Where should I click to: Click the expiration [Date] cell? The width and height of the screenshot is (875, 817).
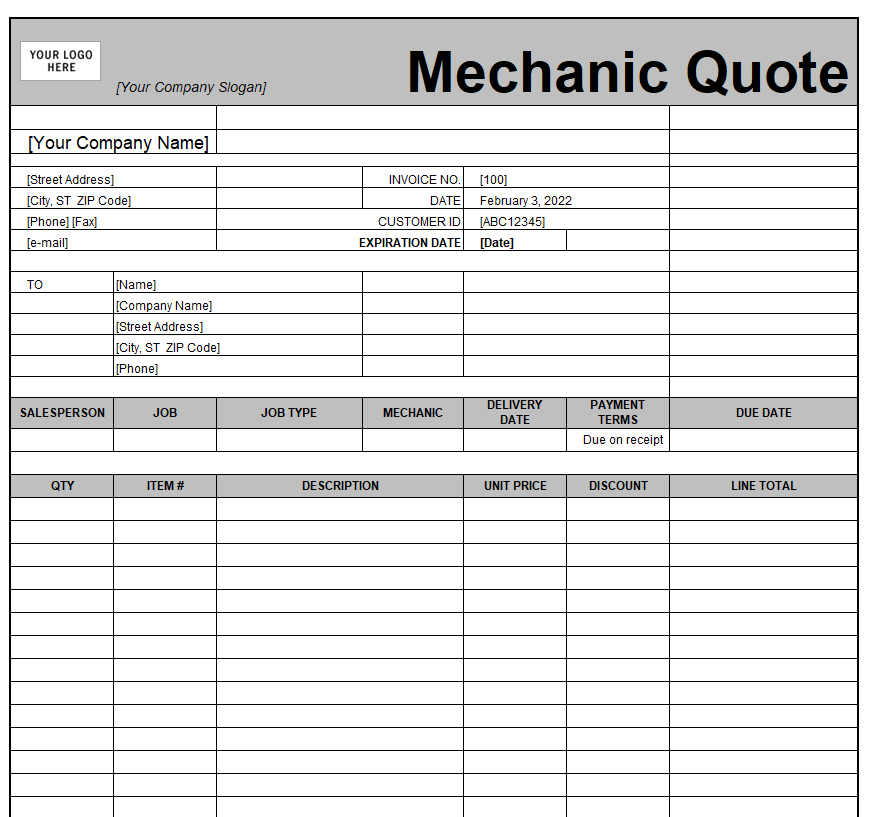(x=515, y=241)
